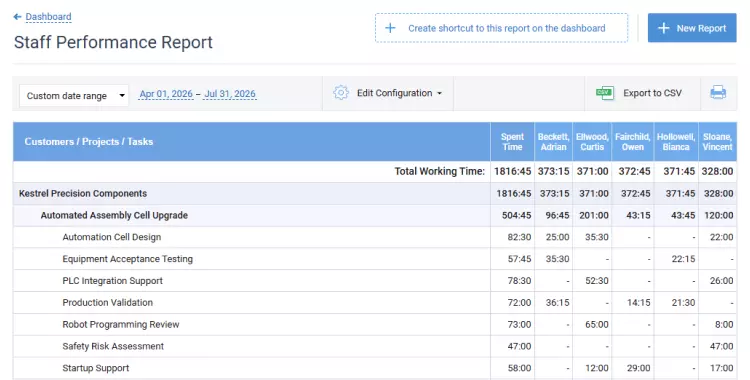Click the gear icon for configuration
Screen dimensions: 750x380
tap(341, 93)
